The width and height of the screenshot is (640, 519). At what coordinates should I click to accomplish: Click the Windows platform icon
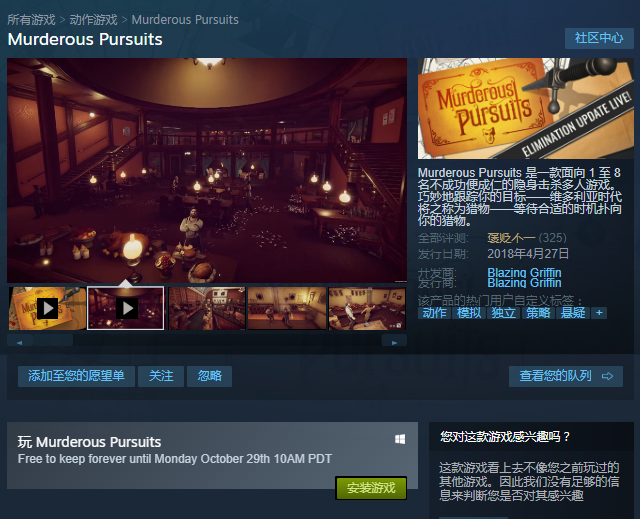[x=400, y=439]
